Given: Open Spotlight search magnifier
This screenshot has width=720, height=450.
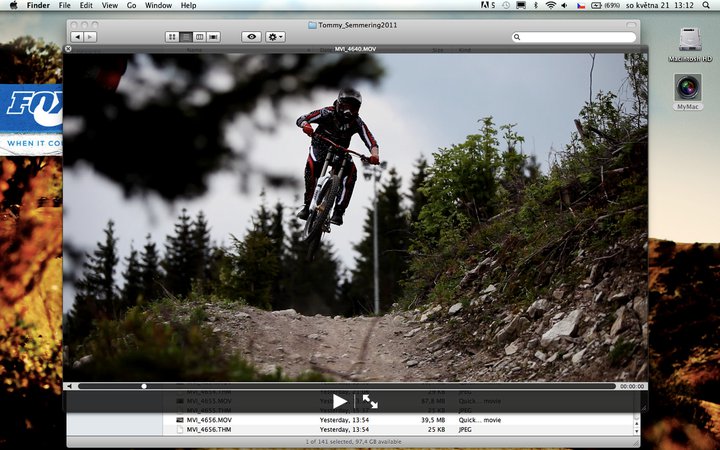Looking at the screenshot, I should point(708,6).
